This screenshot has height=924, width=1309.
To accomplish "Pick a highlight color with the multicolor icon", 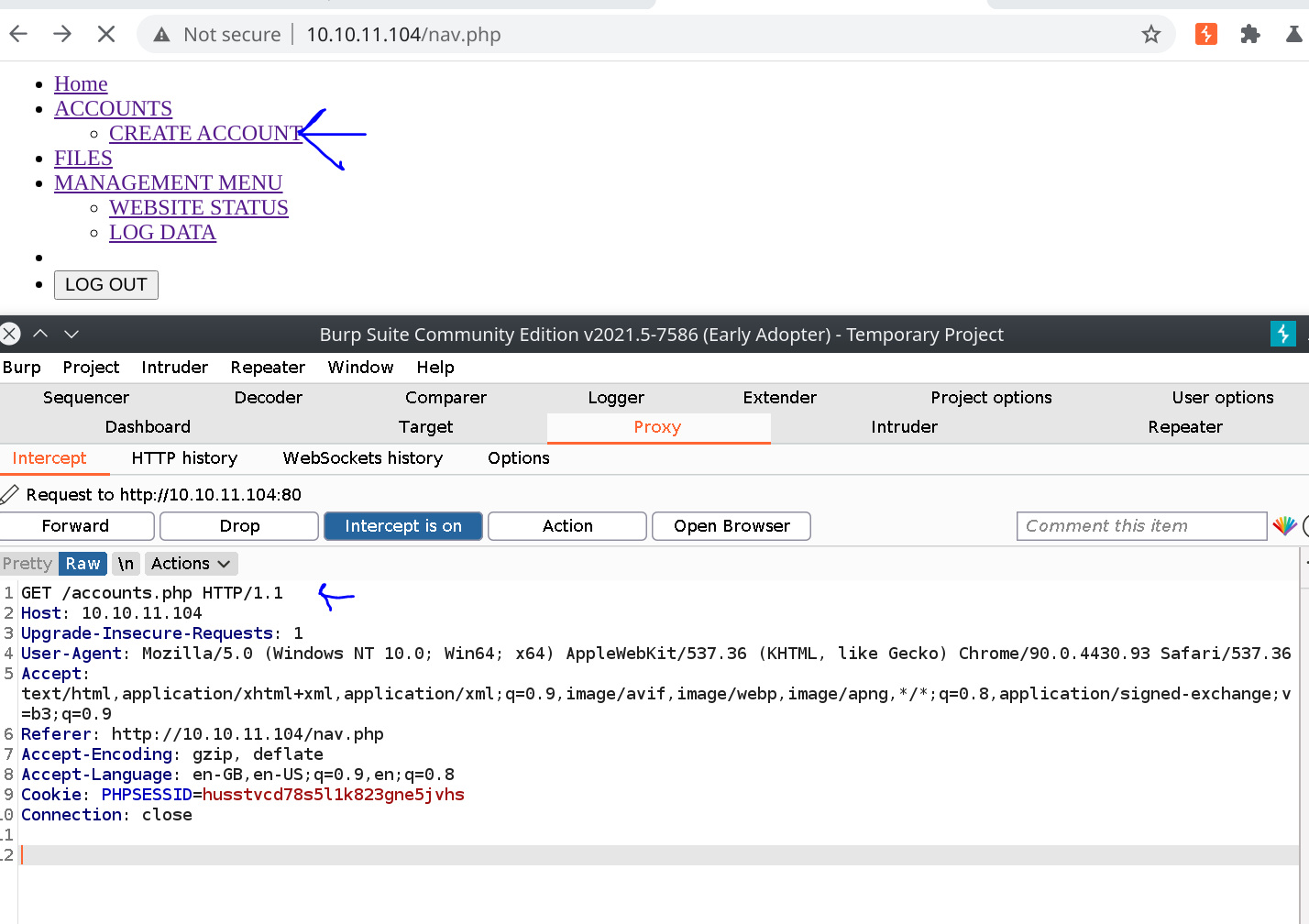I will 1284,526.
